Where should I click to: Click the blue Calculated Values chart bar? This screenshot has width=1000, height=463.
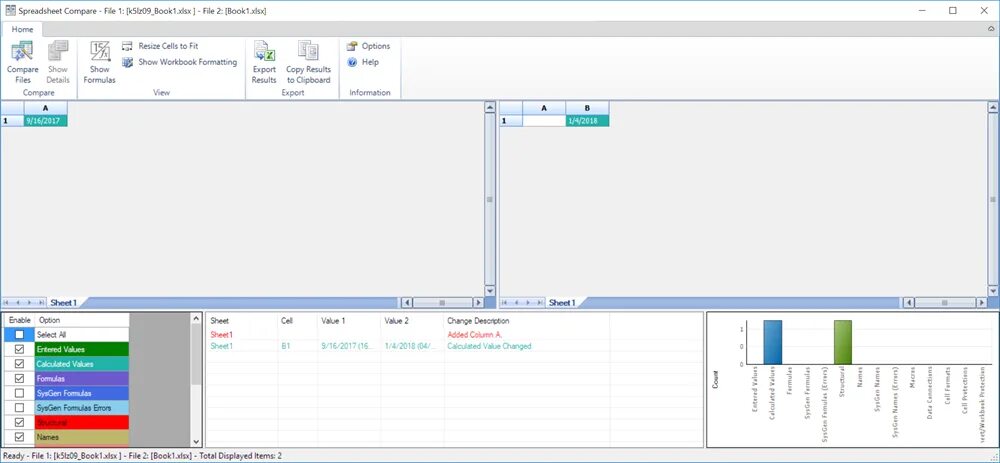[772, 342]
